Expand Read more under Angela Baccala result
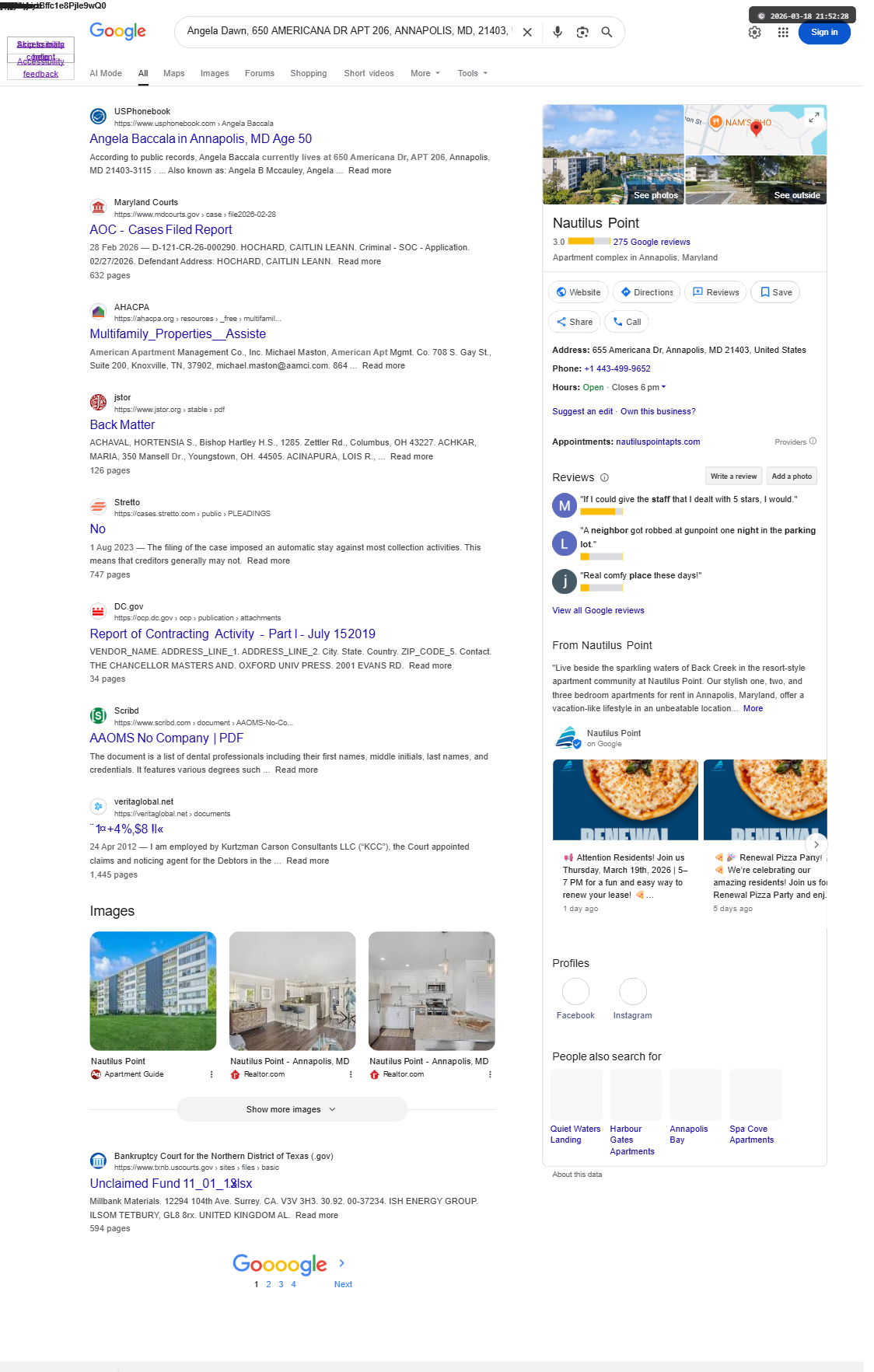Image resolution: width=874 pixels, height=1372 pixels. coord(369,171)
